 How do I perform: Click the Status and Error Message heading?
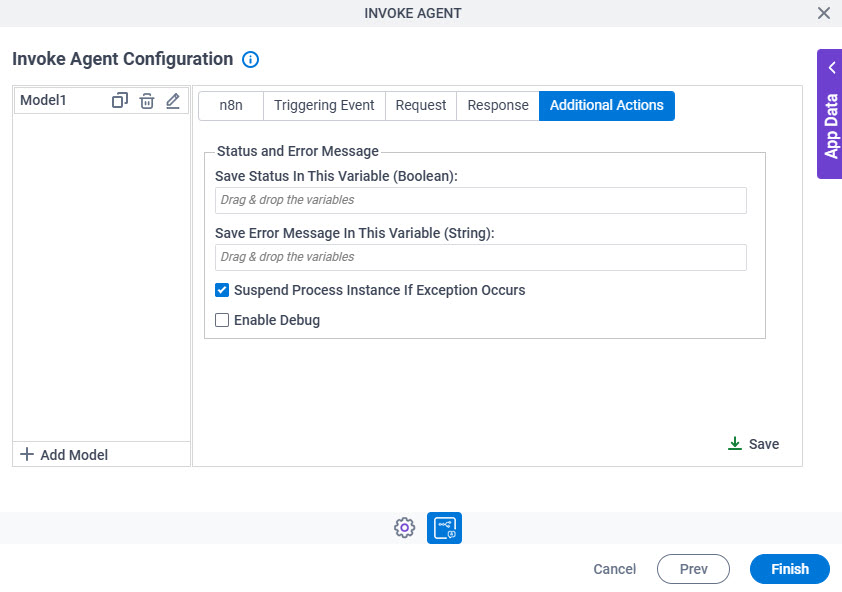[297, 151]
